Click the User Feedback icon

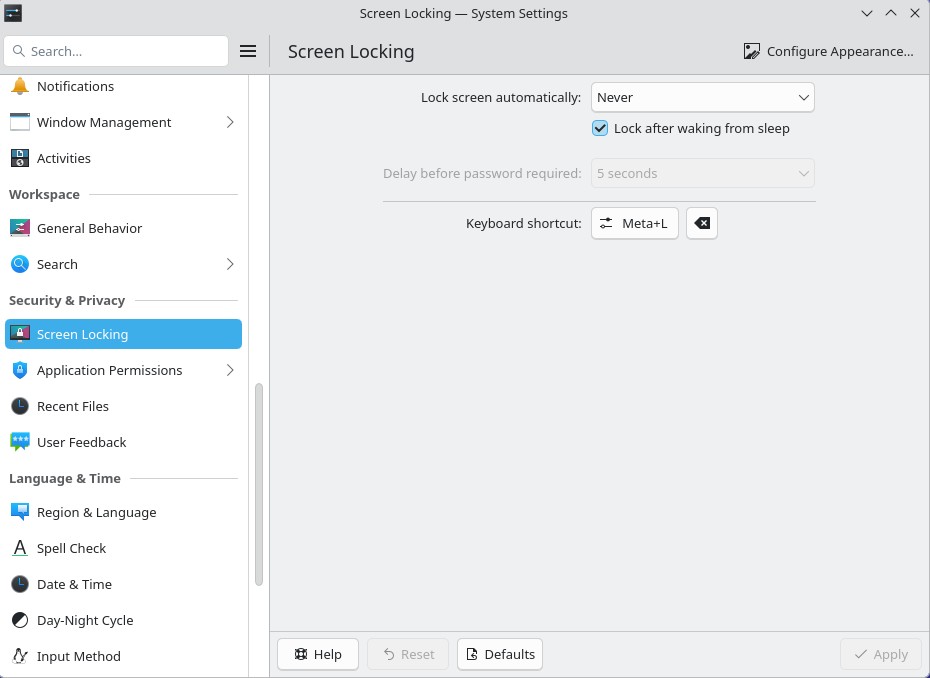pyautogui.click(x=19, y=442)
